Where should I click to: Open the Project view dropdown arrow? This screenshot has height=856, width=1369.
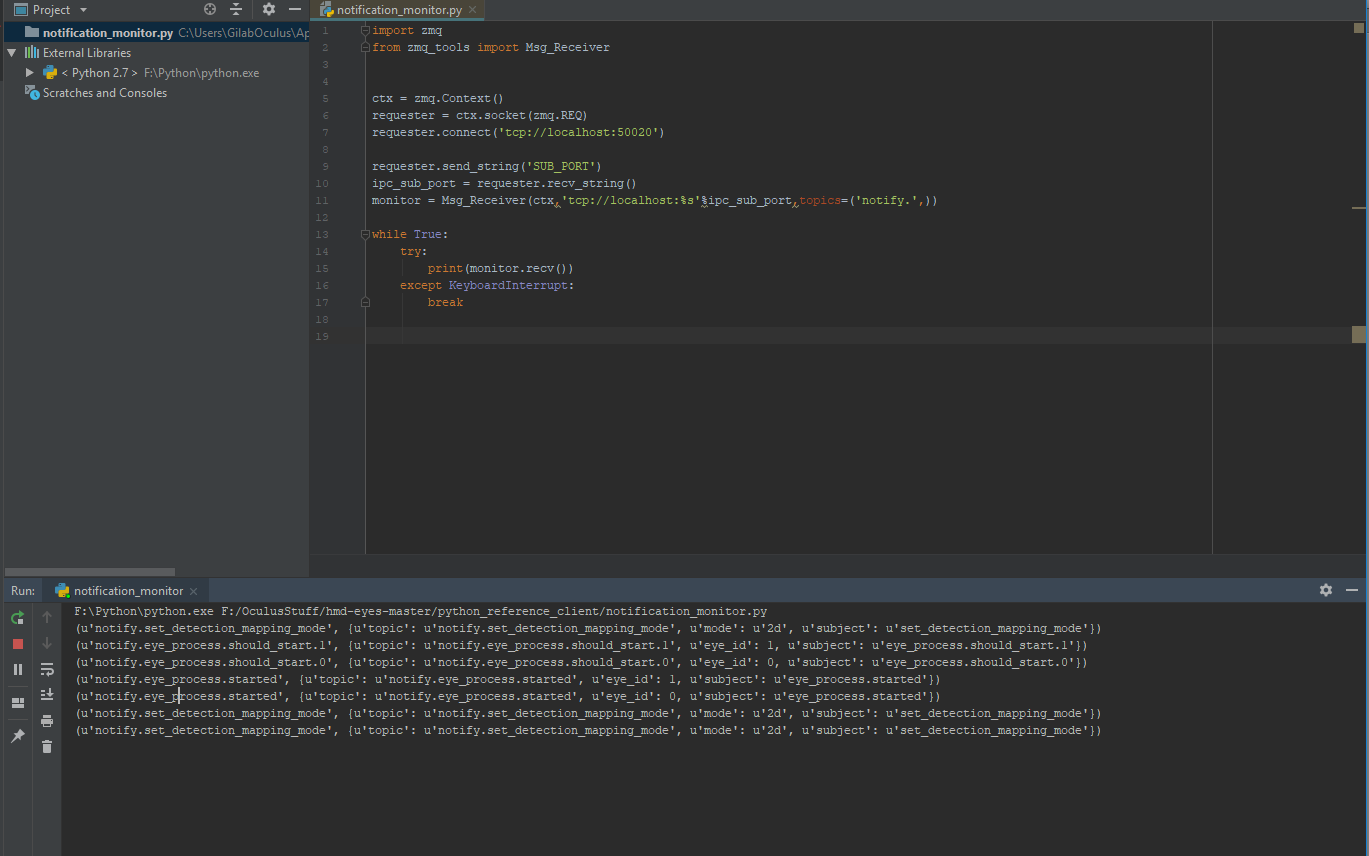pos(83,10)
